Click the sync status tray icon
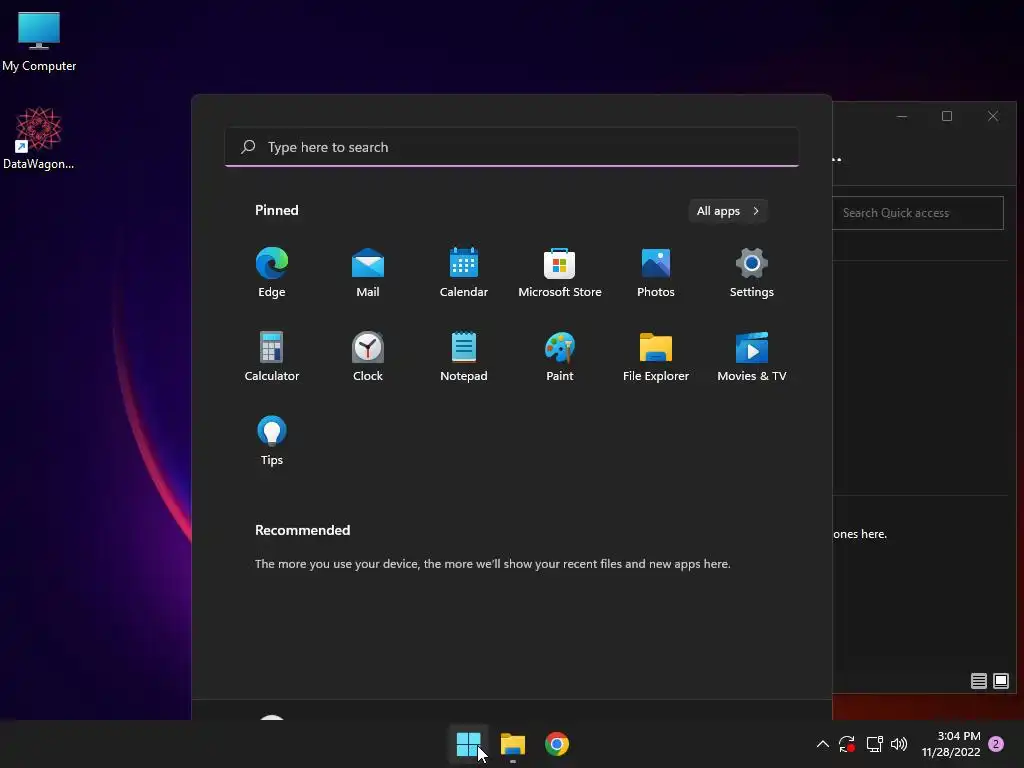Image resolution: width=1024 pixels, height=768 pixels. 847,744
